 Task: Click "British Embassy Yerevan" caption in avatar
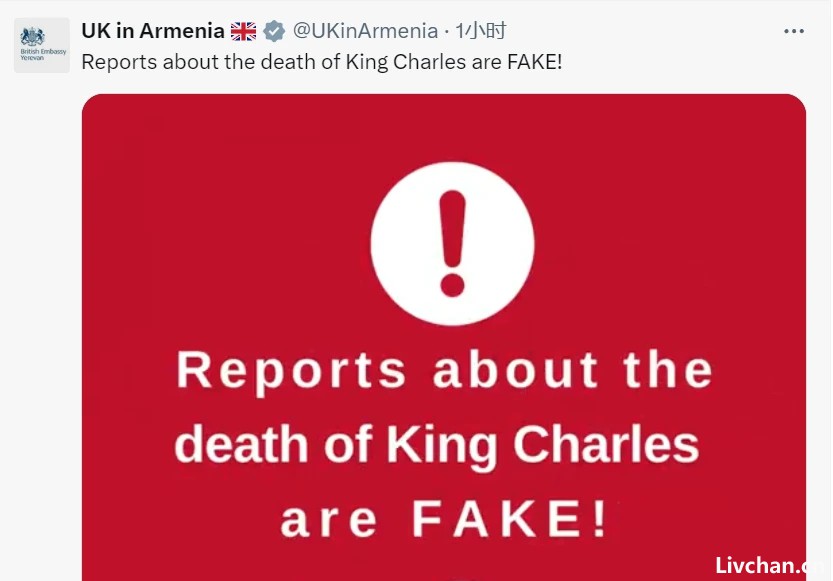[43, 55]
